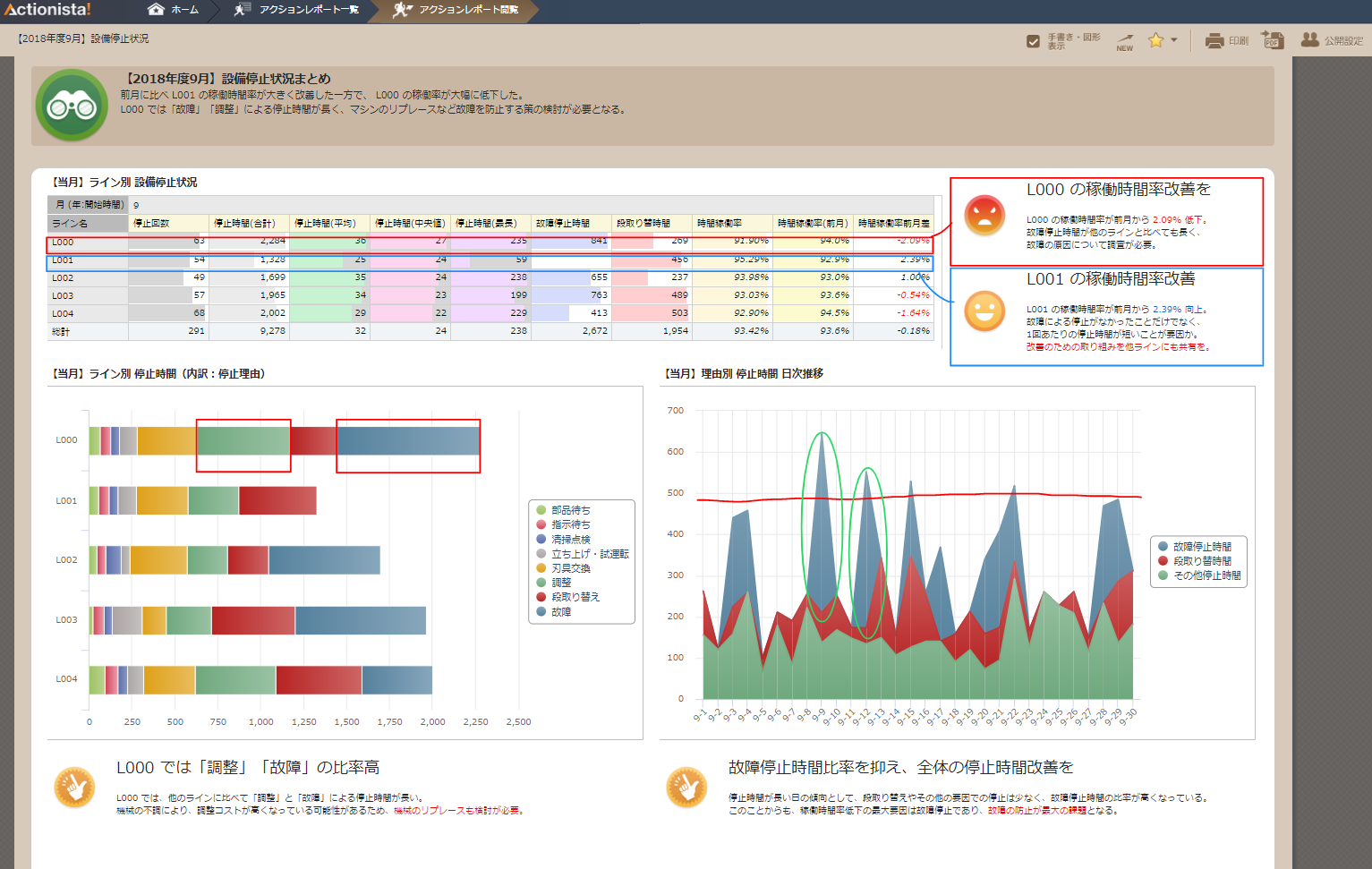
Task: Click the green binoculars summary icon
Action: click(x=72, y=106)
